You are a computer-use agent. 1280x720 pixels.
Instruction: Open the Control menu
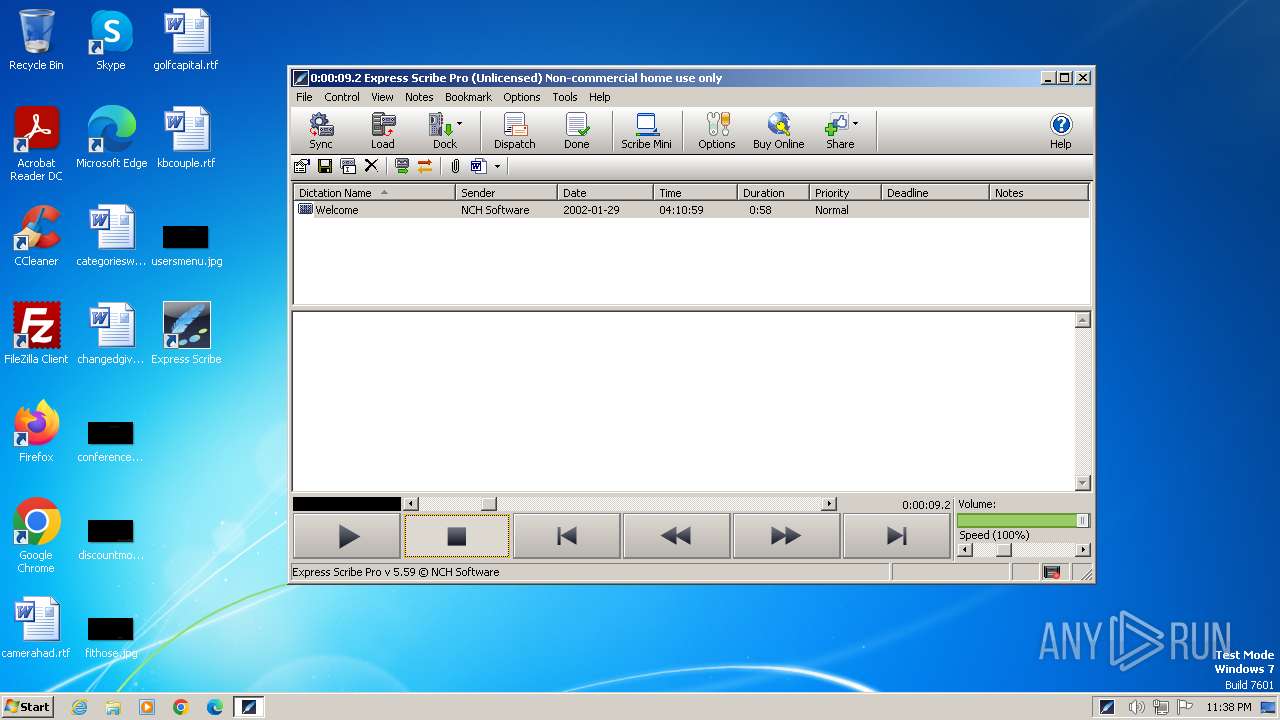[342, 97]
